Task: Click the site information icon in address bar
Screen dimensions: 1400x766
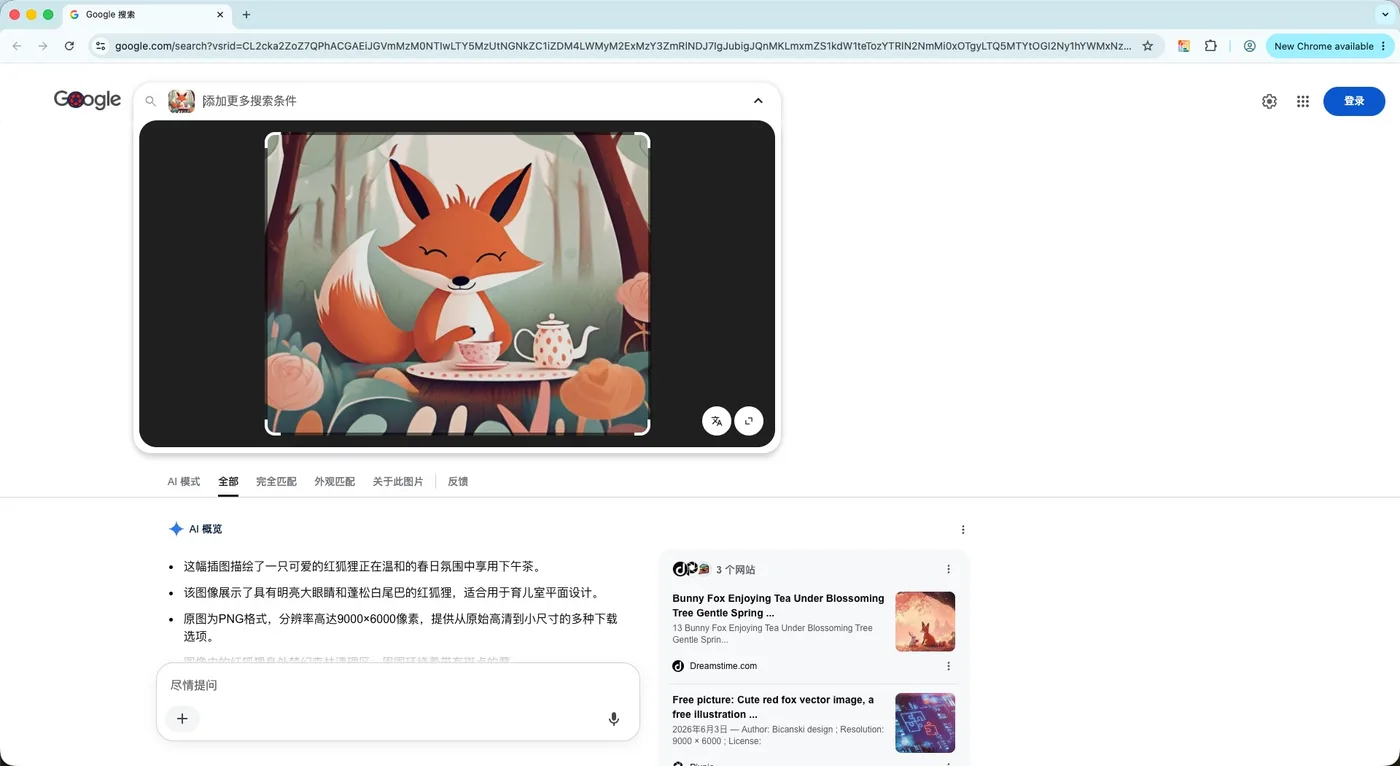Action: (x=100, y=46)
